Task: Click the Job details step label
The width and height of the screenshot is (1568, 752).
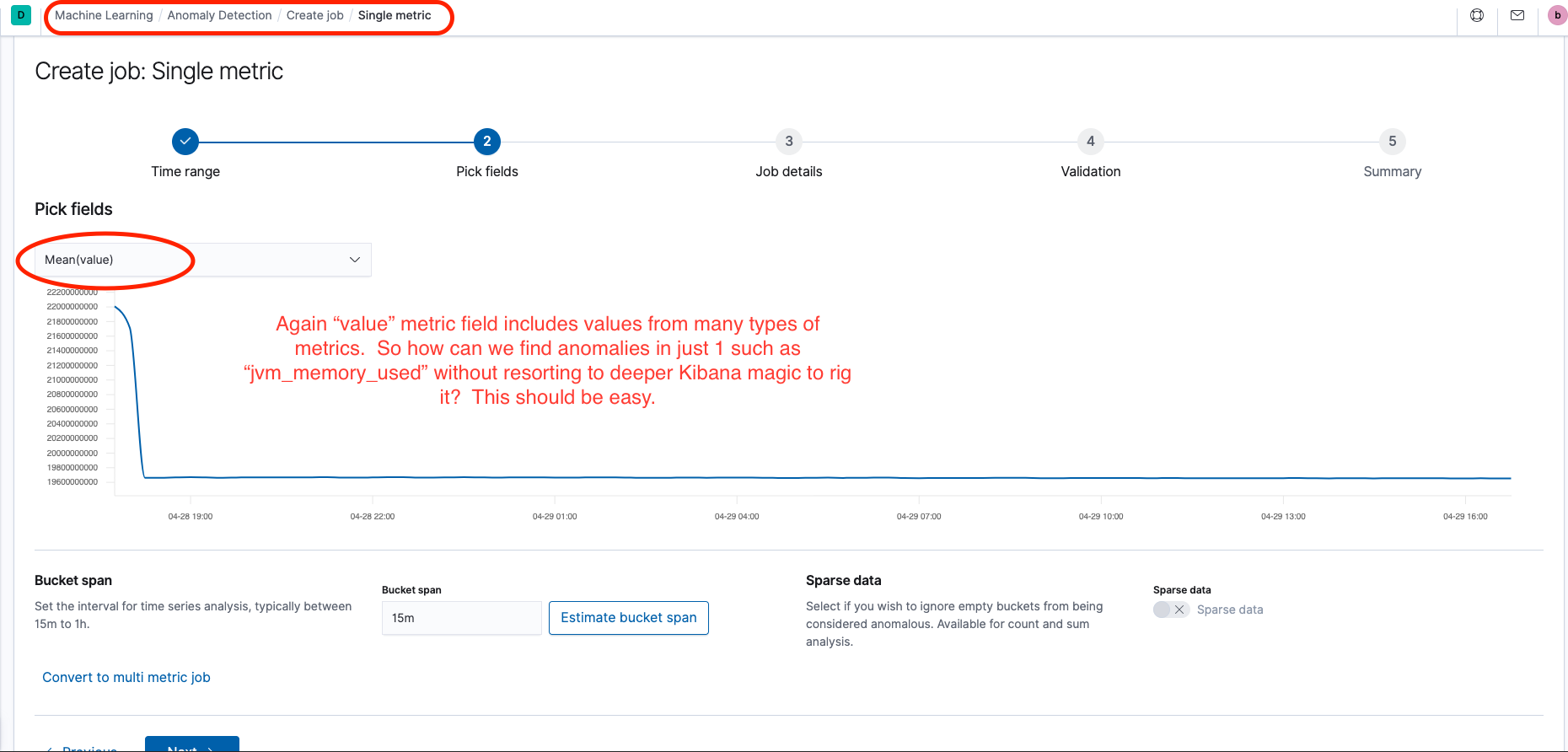Action: [789, 171]
